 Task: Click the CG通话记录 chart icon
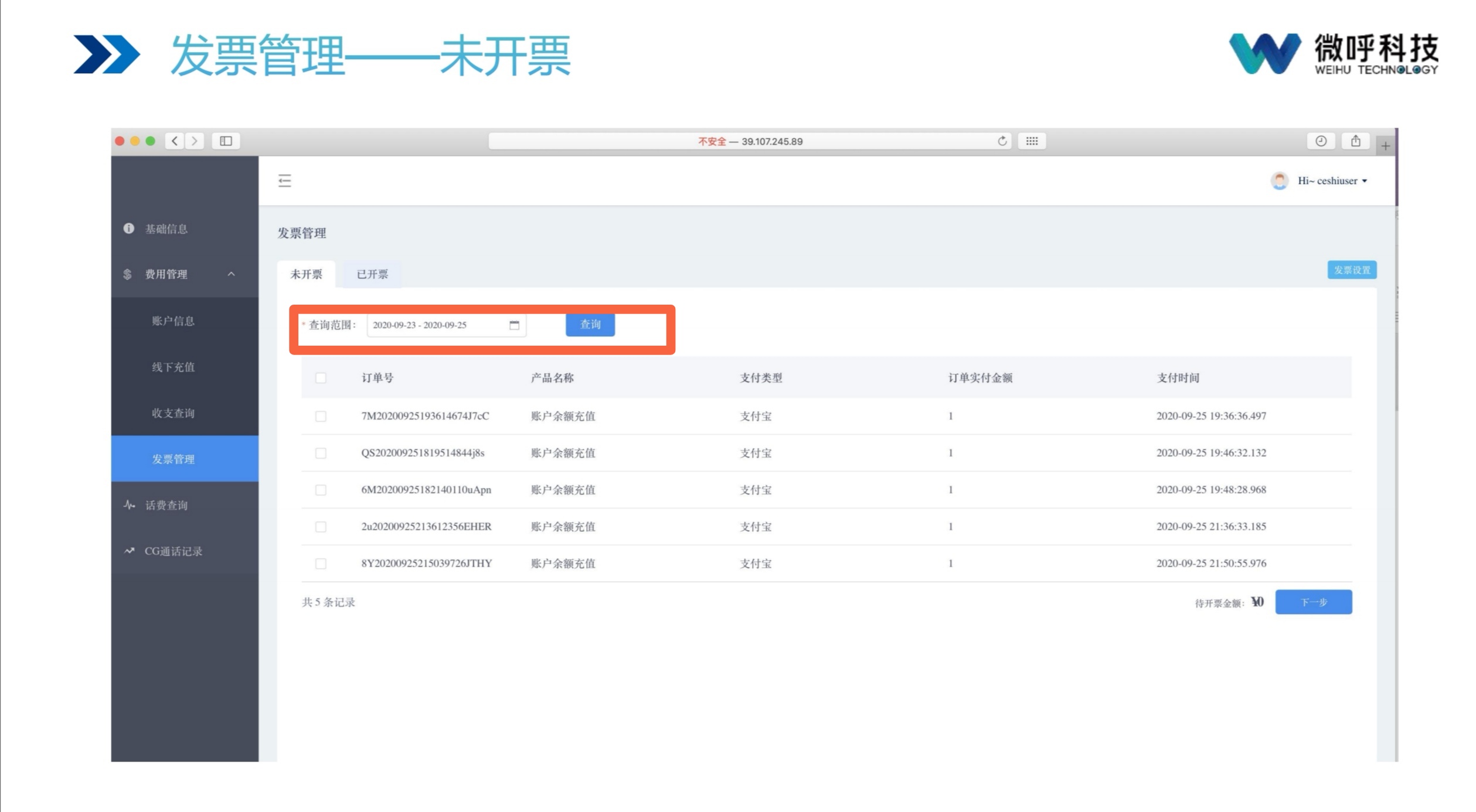pyautogui.click(x=129, y=551)
